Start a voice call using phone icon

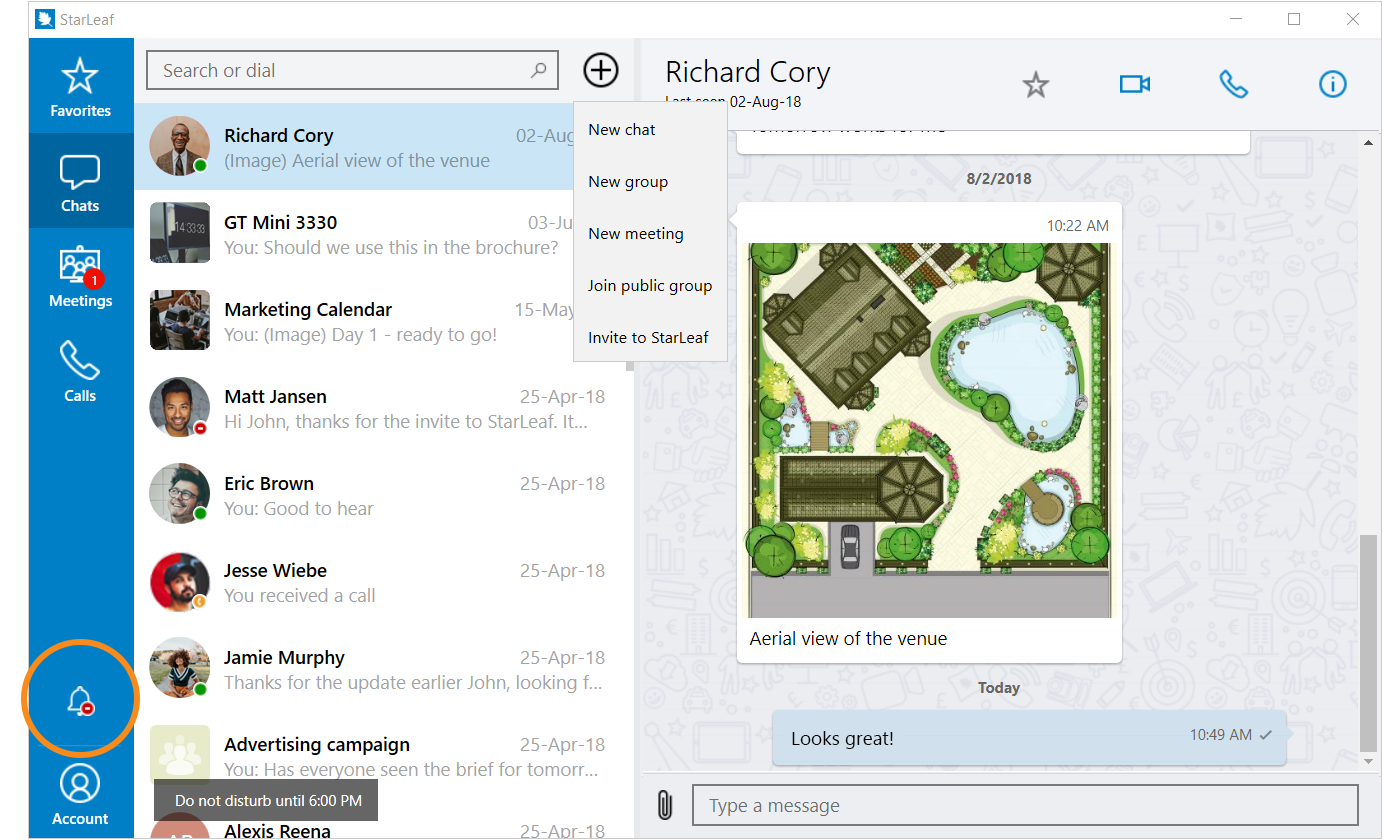(x=1233, y=85)
